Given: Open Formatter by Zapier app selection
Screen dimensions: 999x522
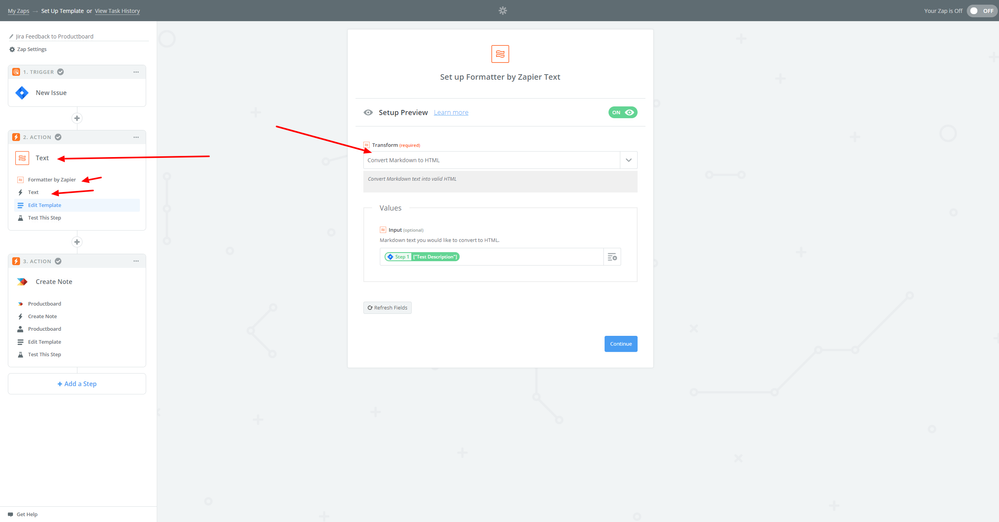Looking at the screenshot, I should pos(52,180).
